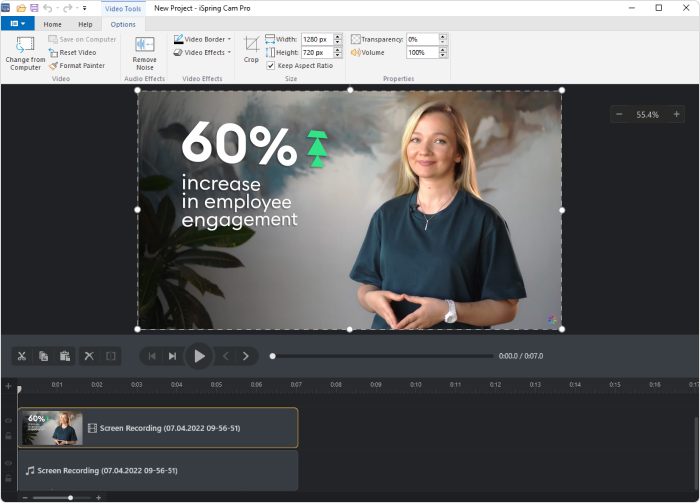Click the Width input field
700x503 pixels.
317,39
